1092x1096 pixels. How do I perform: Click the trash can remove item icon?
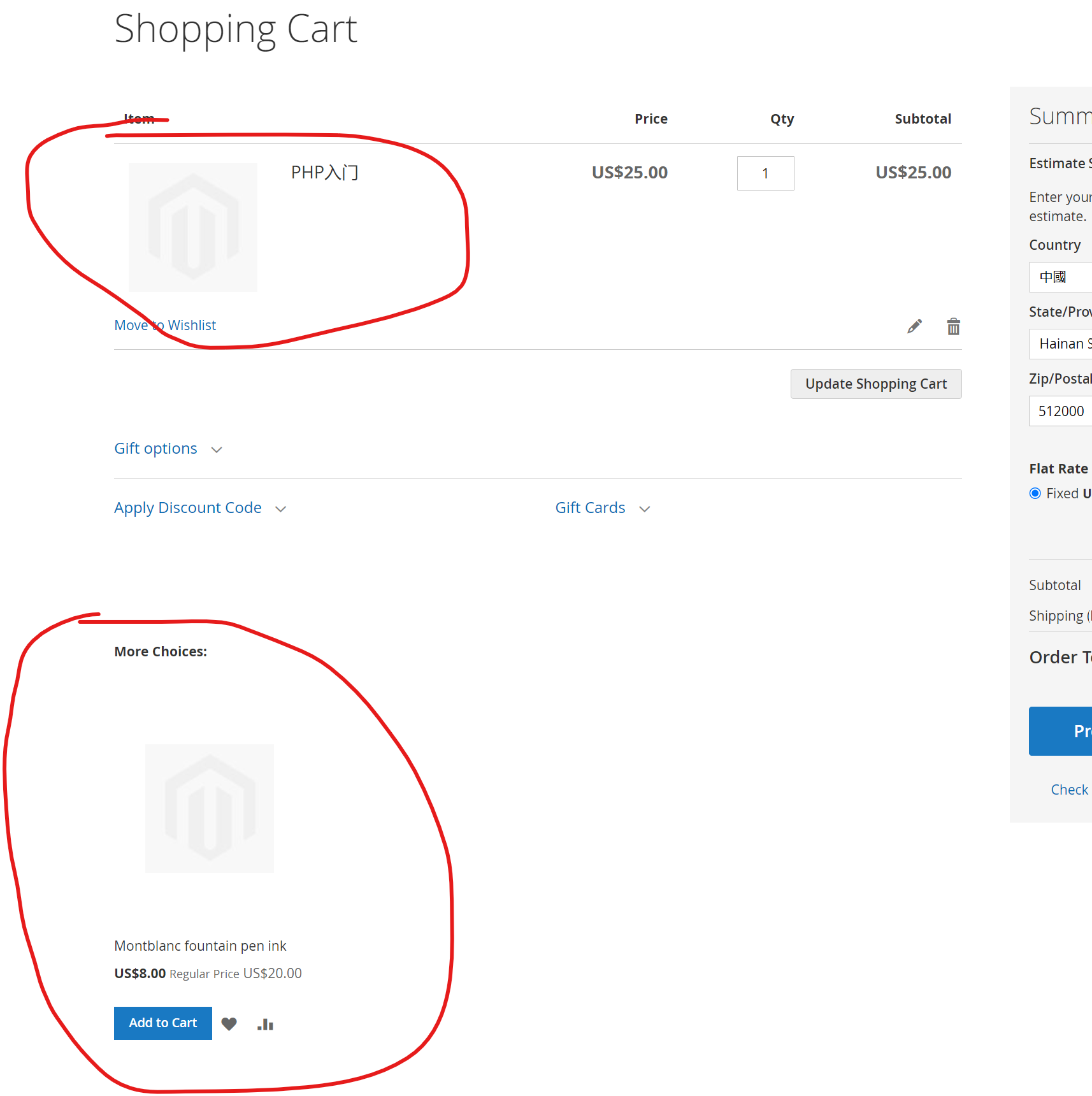coord(953,326)
